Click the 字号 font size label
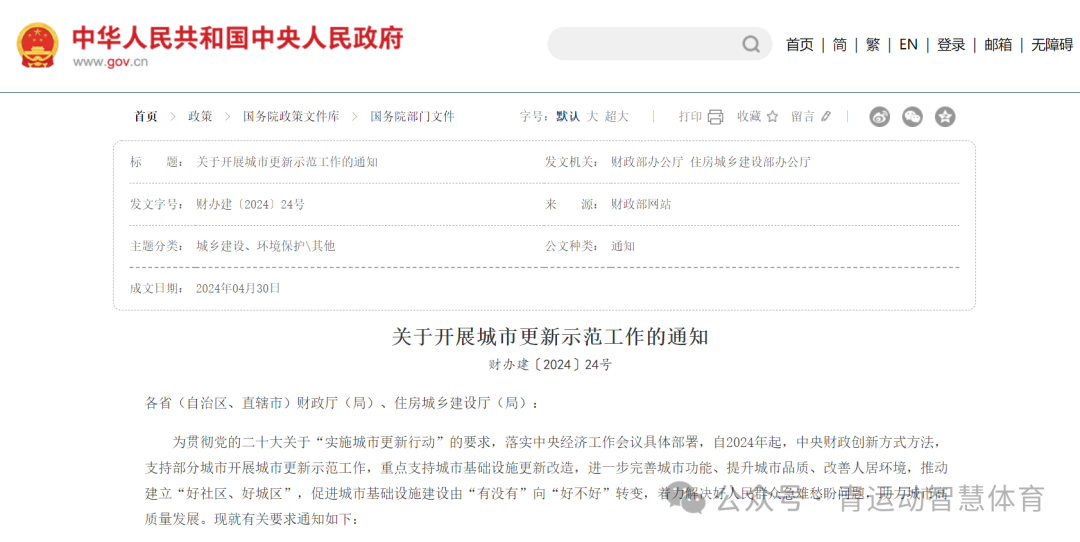Screen dimensions: 1080x542 534,116
